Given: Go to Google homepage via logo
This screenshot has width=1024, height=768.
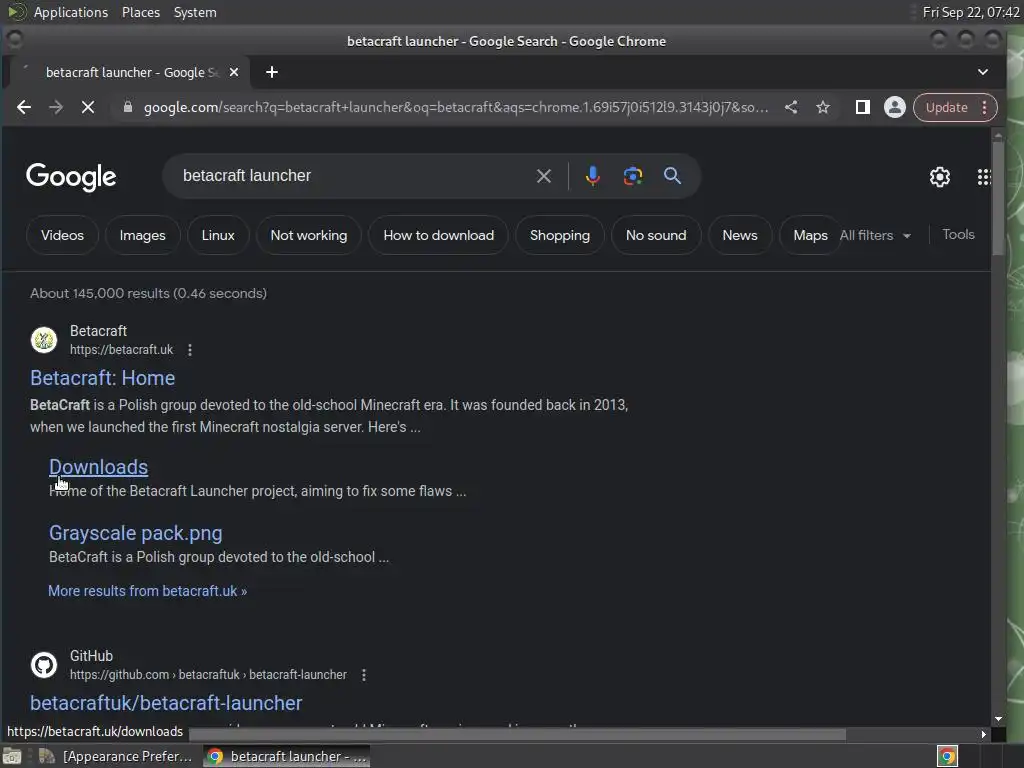Looking at the screenshot, I should pos(71,177).
